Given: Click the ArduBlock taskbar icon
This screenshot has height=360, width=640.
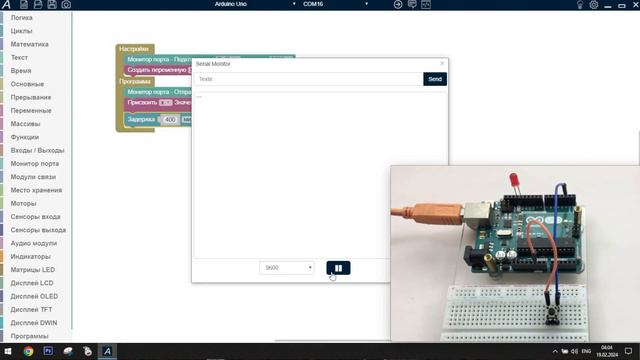Looking at the screenshot, I should click(x=107, y=351).
